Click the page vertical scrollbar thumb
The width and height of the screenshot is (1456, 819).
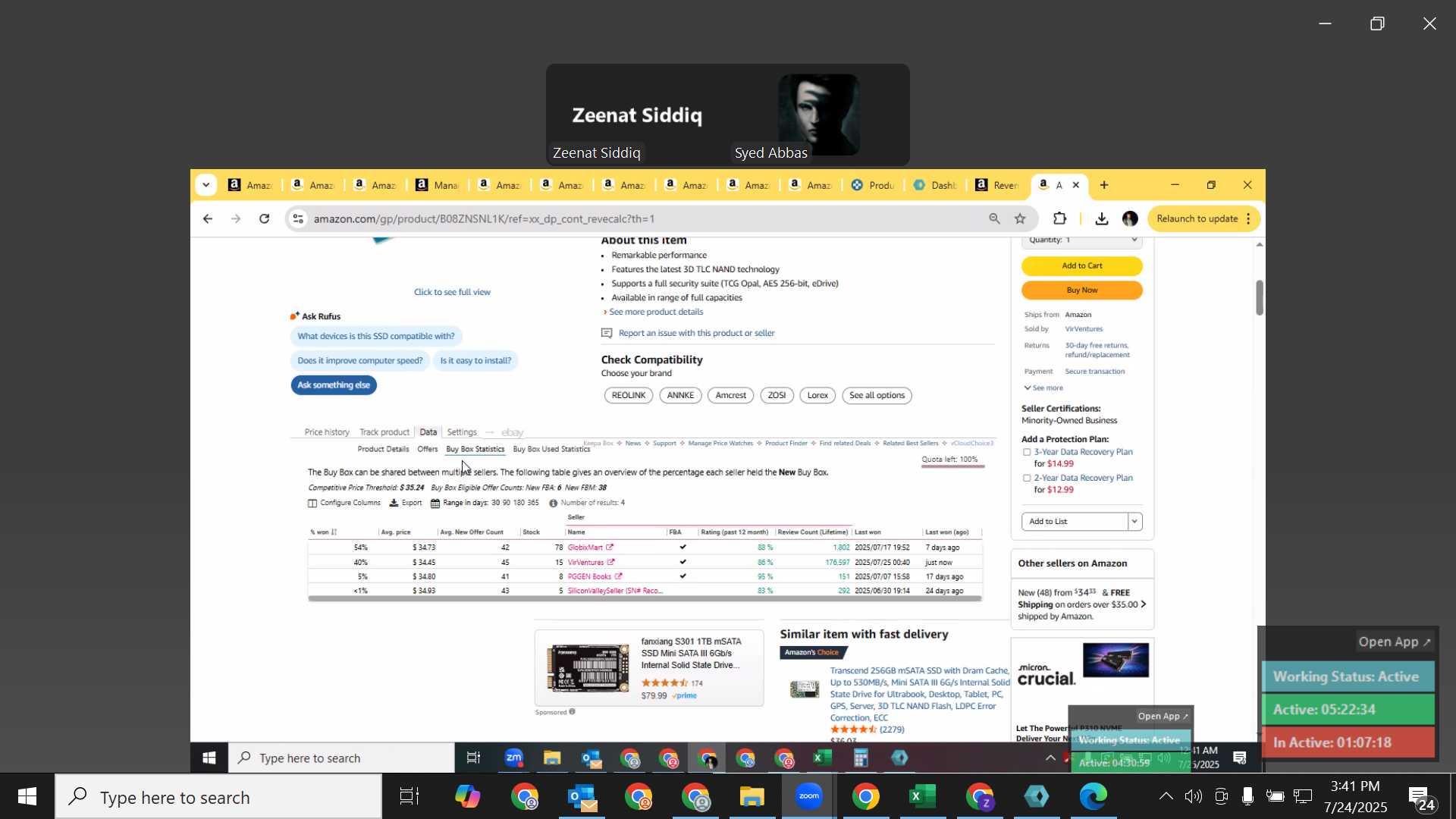coord(1259,297)
